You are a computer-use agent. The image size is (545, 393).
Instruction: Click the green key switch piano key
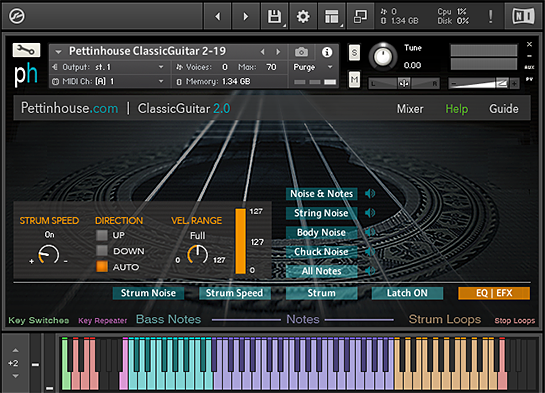tap(66, 363)
